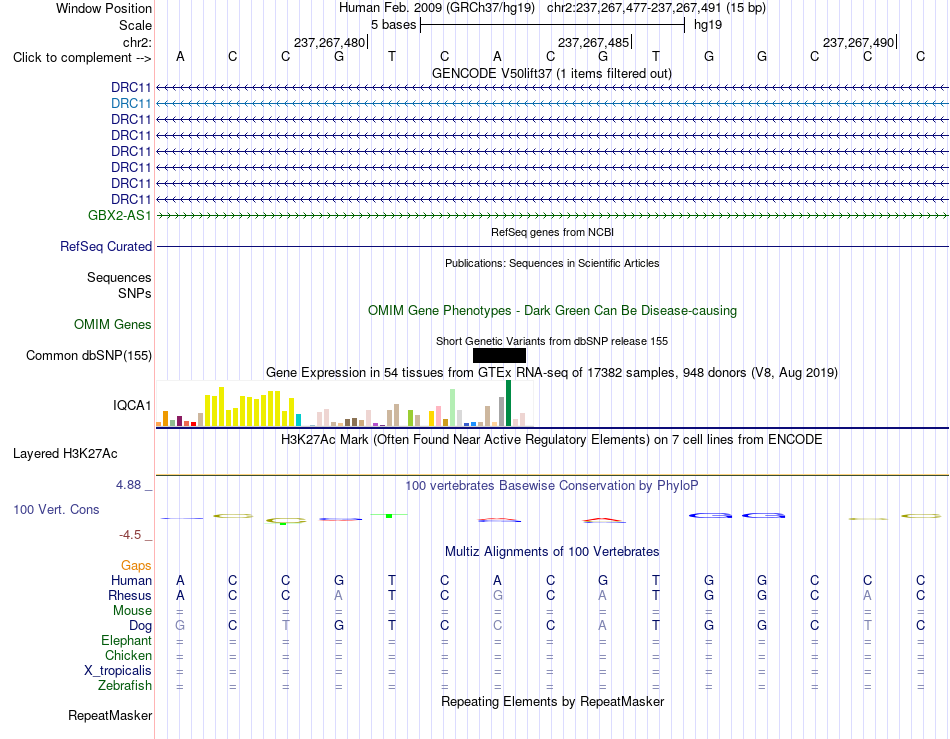The height and width of the screenshot is (739, 950).
Task: Click the -4.5 PhyloP lower scale value
Action: pyautogui.click(x=130, y=535)
